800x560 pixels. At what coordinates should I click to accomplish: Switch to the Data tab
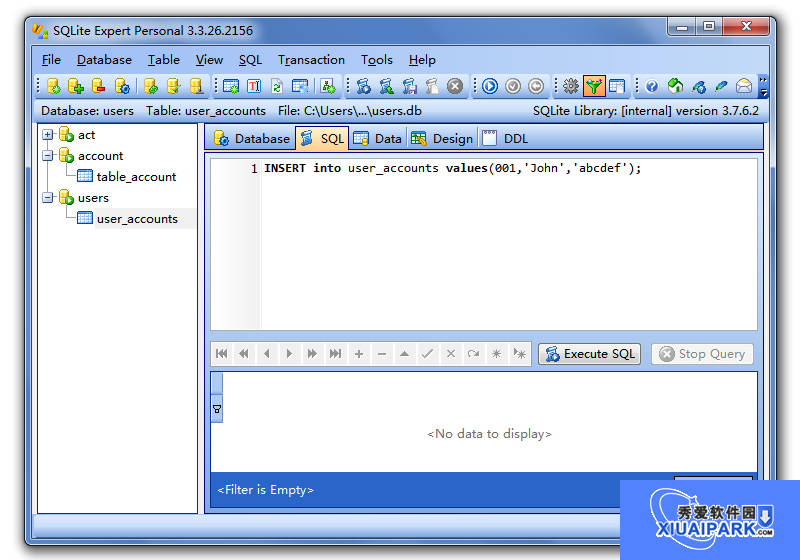(378, 138)
